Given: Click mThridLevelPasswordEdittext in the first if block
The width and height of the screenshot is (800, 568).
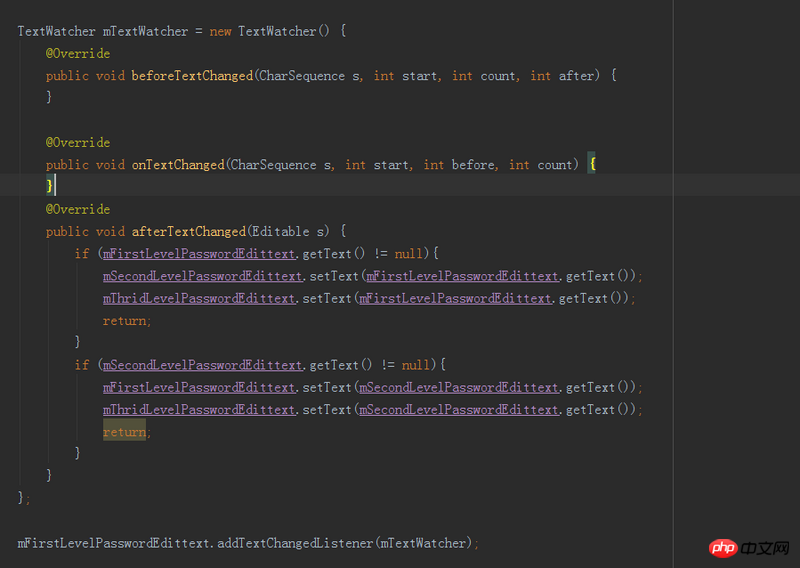Looking at the screenshot, I should pyautogui.click(x=199, y=299).
